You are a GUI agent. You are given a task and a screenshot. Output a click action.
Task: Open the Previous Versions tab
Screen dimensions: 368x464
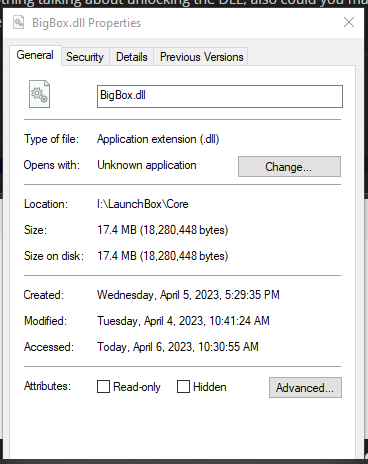[202, 57]
